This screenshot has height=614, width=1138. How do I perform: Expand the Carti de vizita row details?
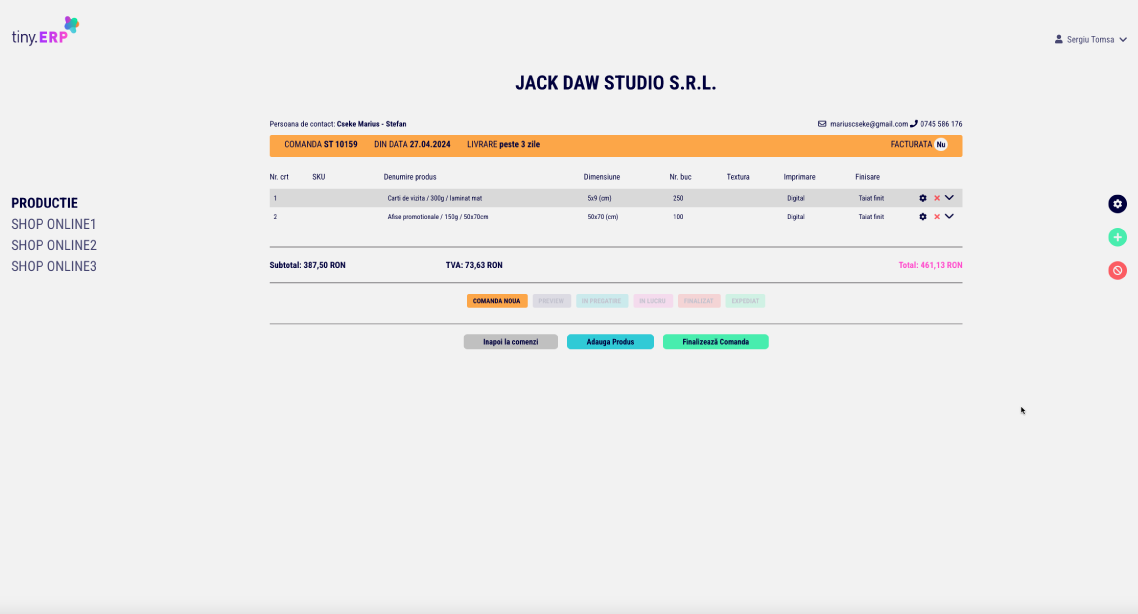click(949, 197)
